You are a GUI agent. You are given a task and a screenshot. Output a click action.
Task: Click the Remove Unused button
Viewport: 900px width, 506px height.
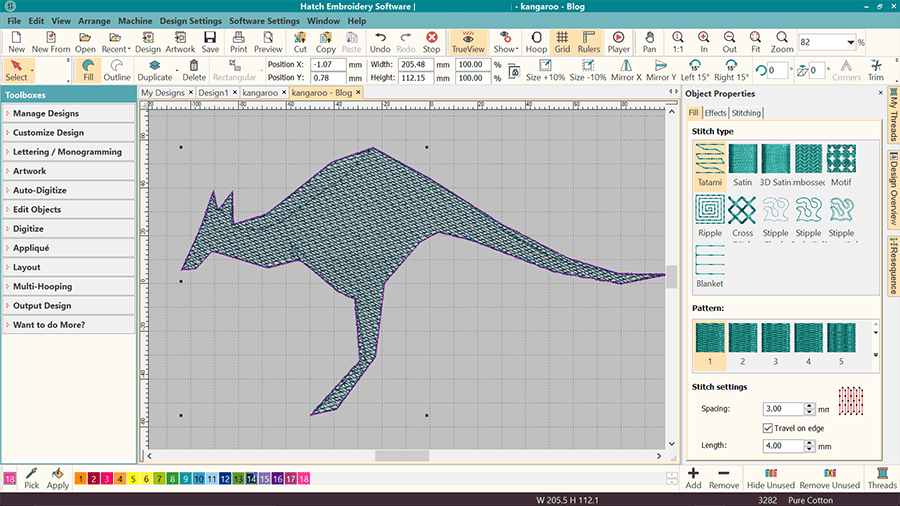click(829, 478)
